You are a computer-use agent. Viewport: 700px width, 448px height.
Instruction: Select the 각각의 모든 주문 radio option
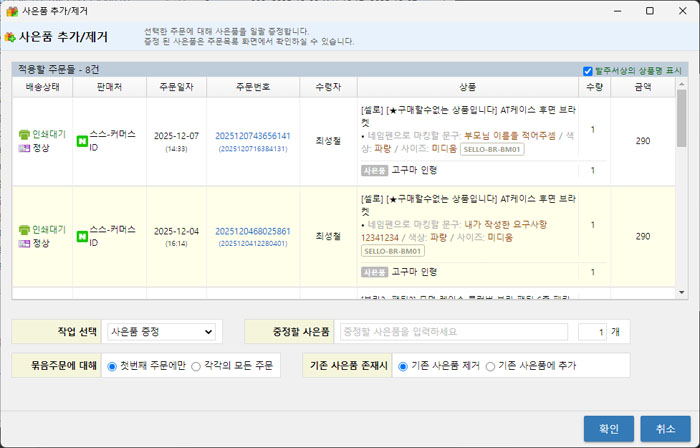coord(196,366)
